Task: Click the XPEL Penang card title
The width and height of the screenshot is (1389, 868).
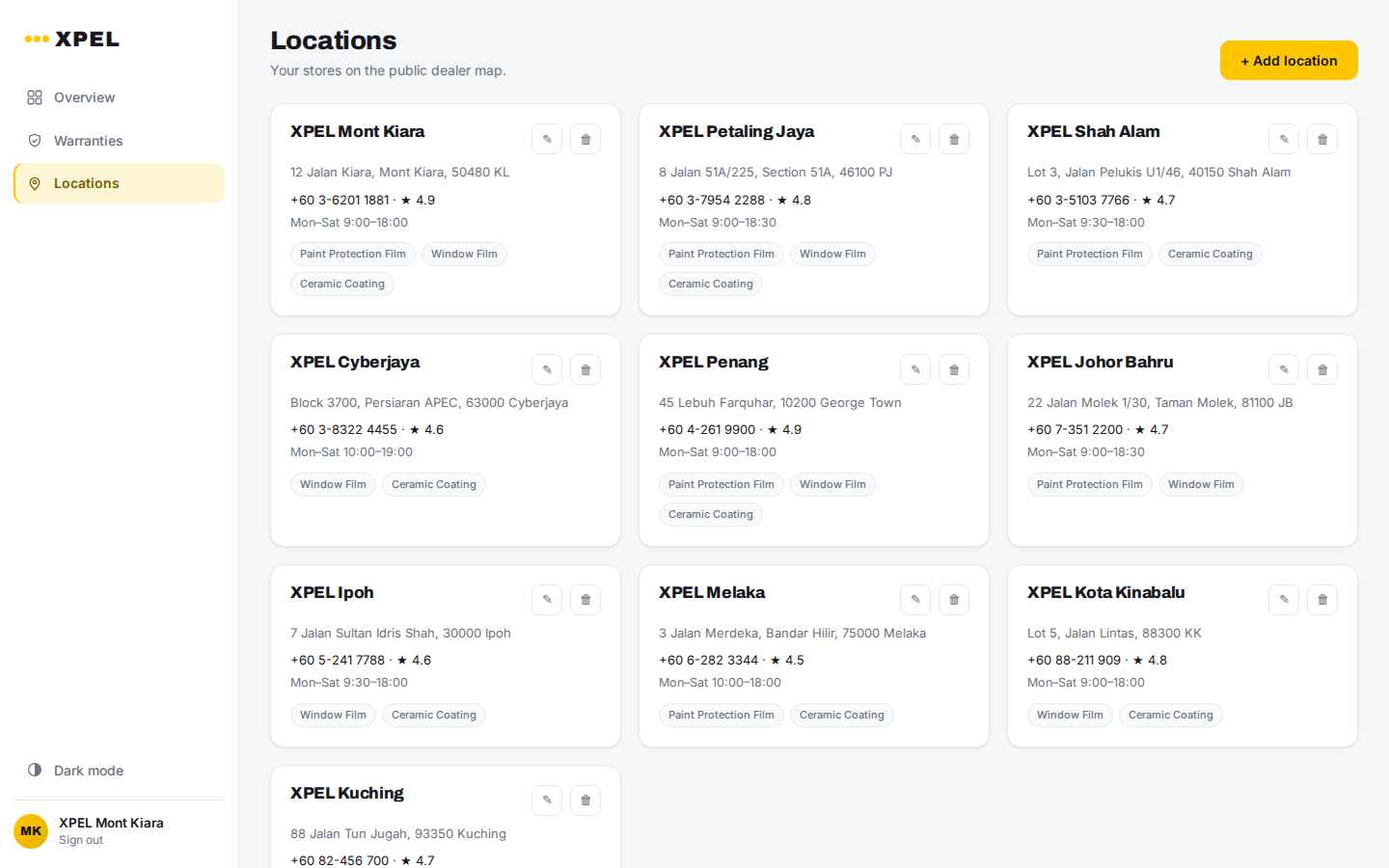Action: click(714, 362)
